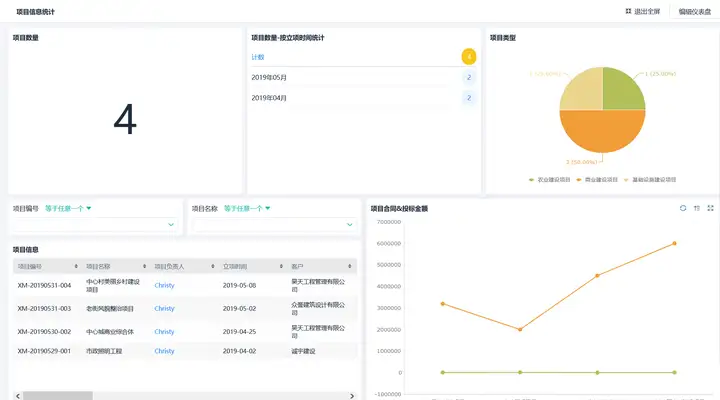Click project name 市政照明工程
The image size is (720, 400).
(x=104, y=351)
